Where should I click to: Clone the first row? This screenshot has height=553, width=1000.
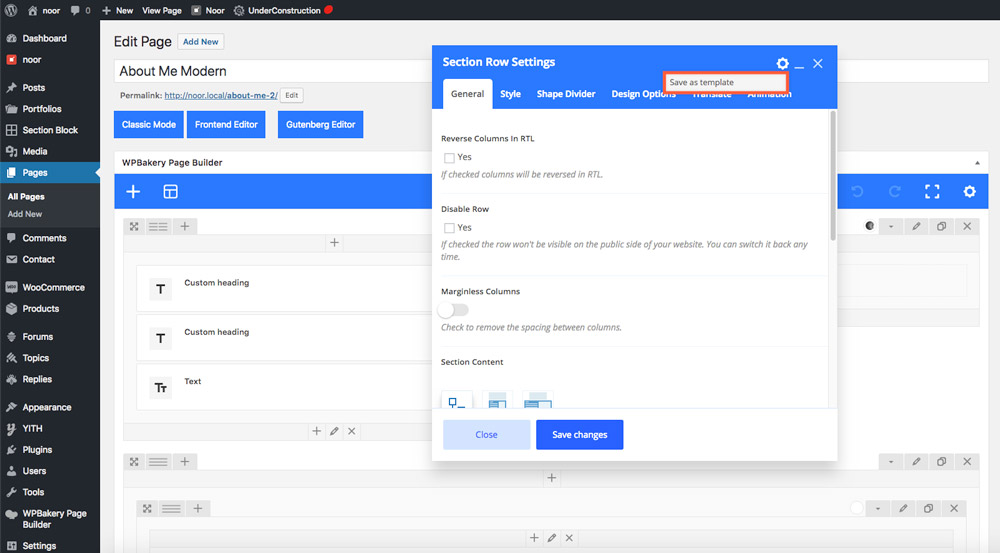pos(941,226)
